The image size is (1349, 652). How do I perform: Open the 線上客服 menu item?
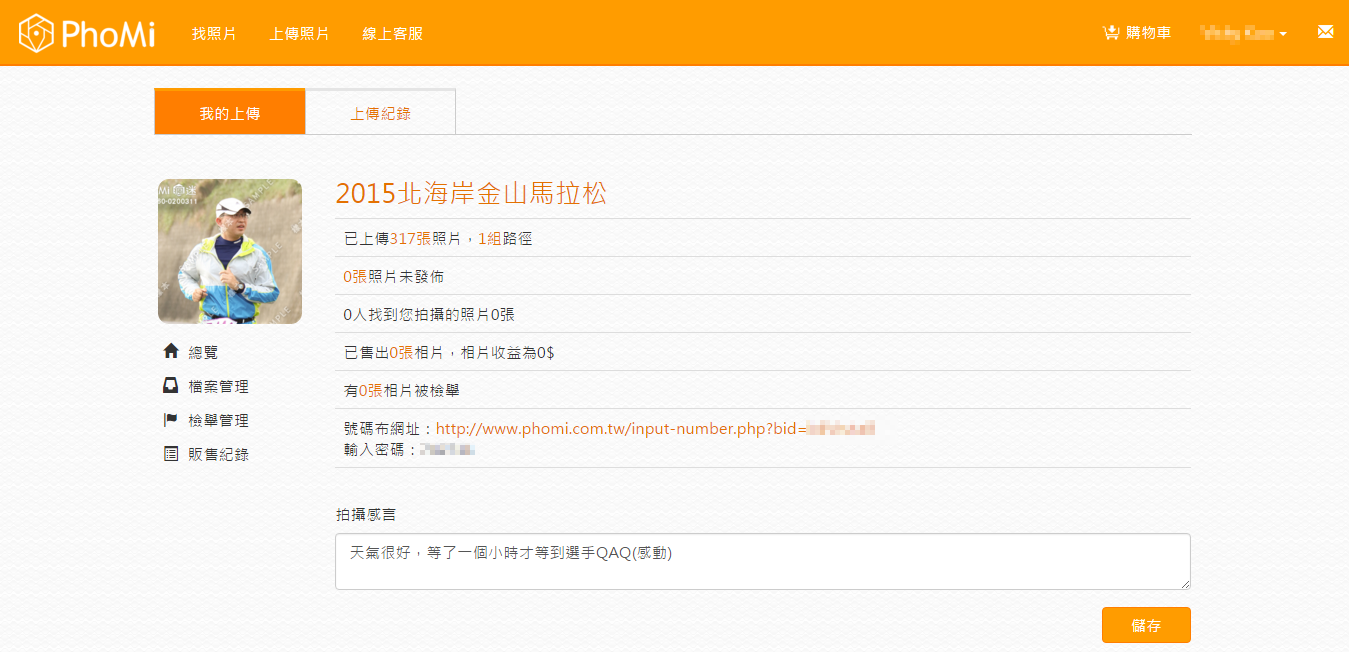pos(392,33)
